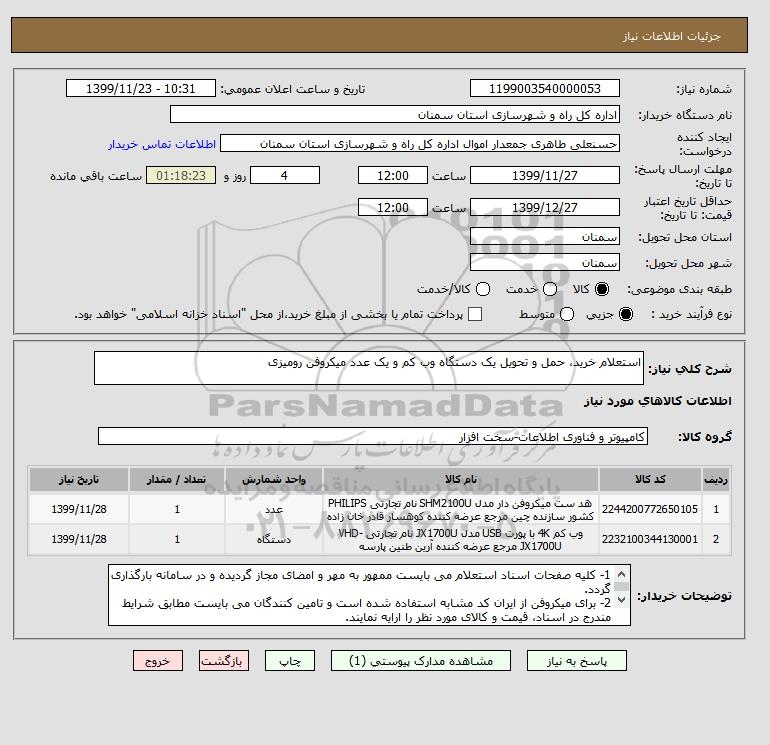The width and height of the screenshot is (770, 745).
Task: Select the کالا/خدمت radio button
Action: tap(483, 289)
